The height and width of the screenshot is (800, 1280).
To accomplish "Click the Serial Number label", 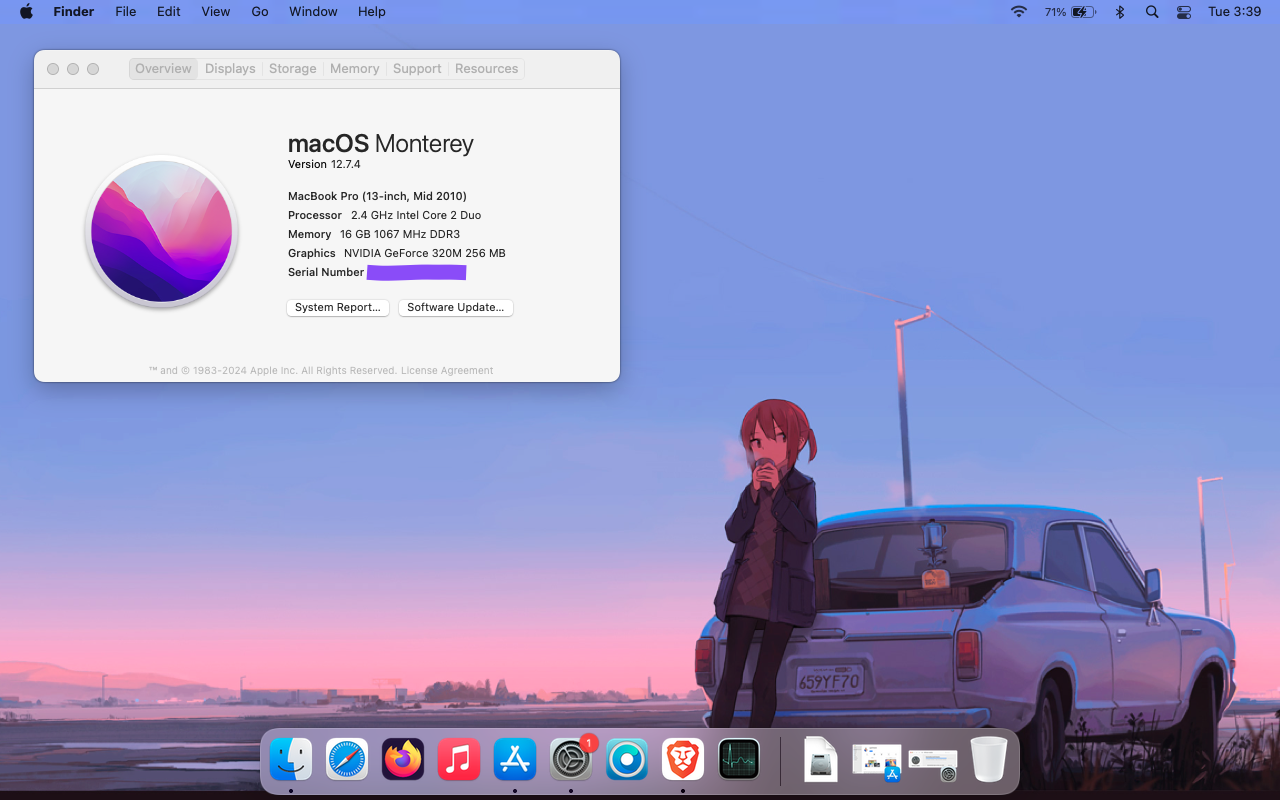I will pyautogui.click(x=326, y=272).
